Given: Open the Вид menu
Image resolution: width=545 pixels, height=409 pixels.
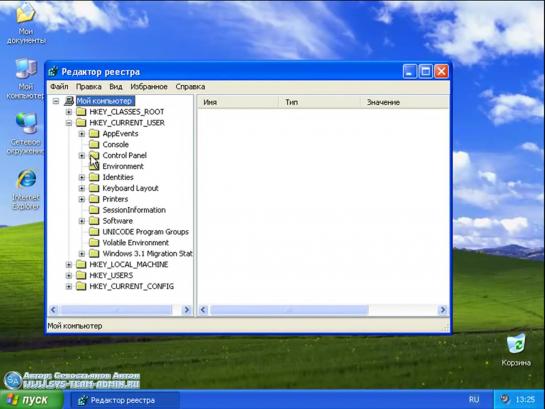Looking at the screenshot, I should pyautogui.click(x=116, y=87).
